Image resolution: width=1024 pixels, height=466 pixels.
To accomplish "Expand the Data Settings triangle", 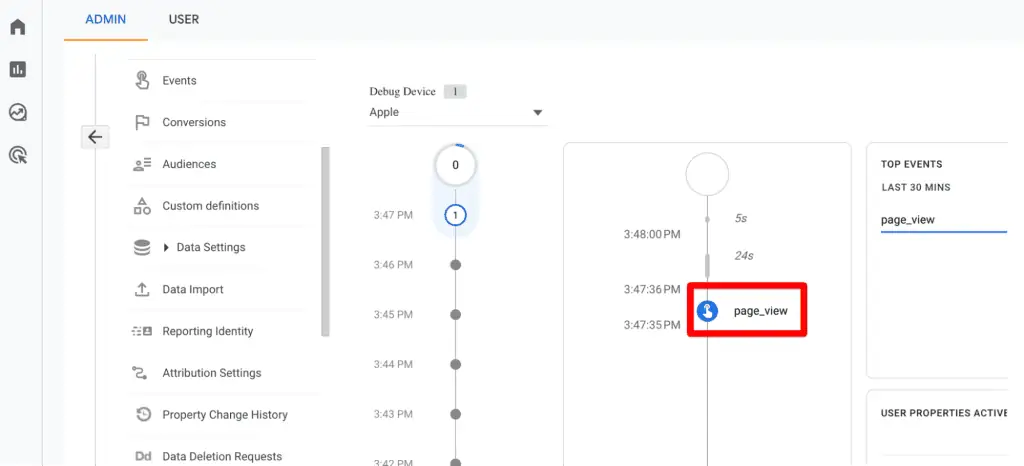I will (166, 247).
